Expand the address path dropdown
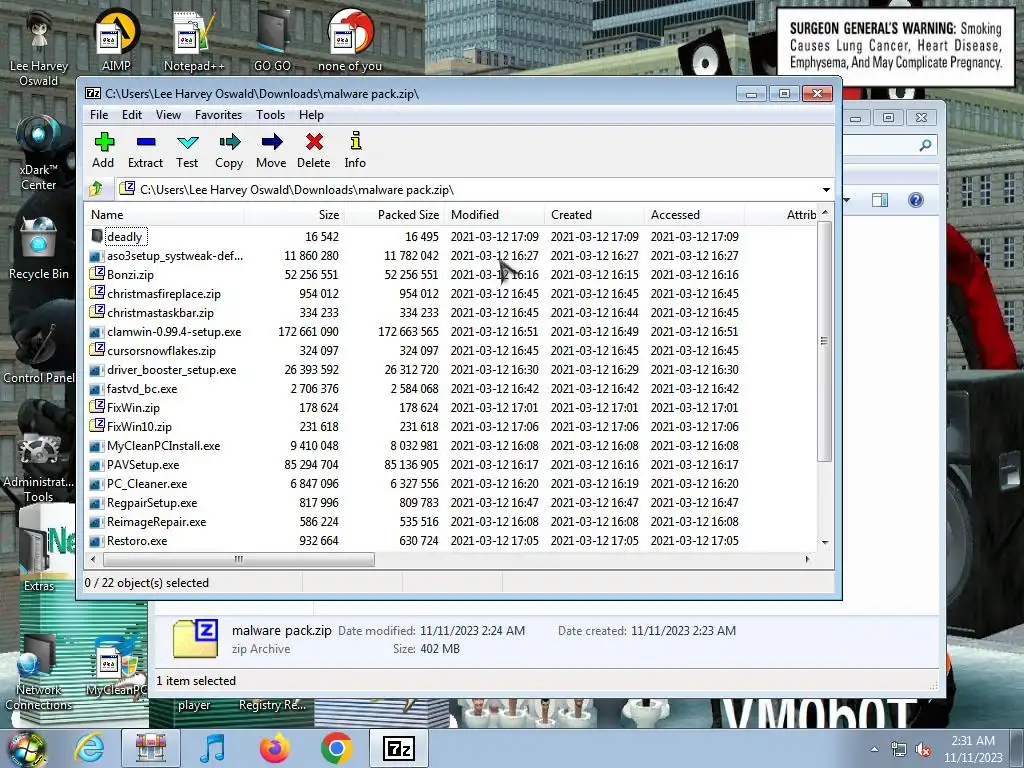The height and width of the screenshot is (768, 1024). point(826,190)
